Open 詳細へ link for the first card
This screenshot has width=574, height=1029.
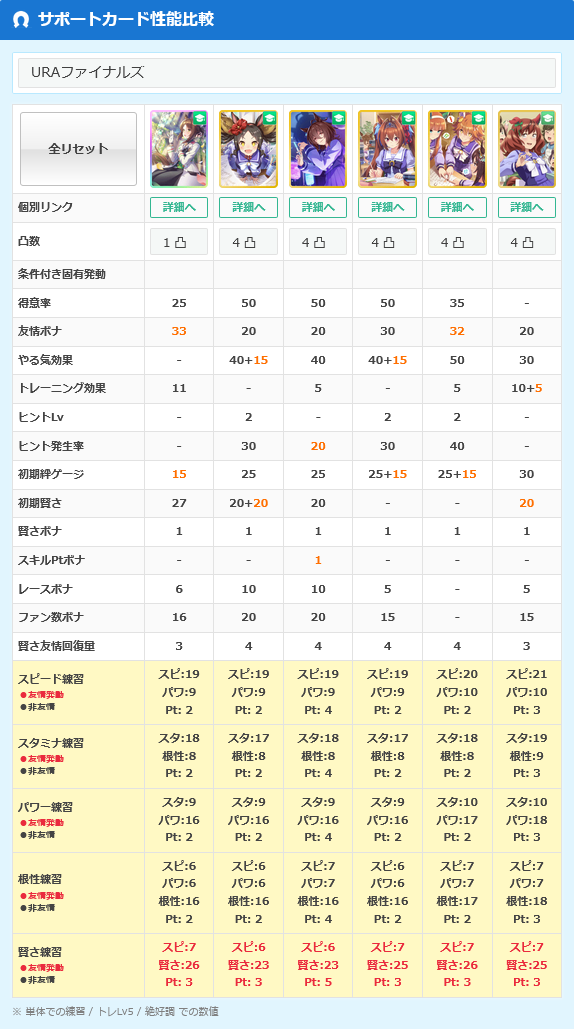179,207
